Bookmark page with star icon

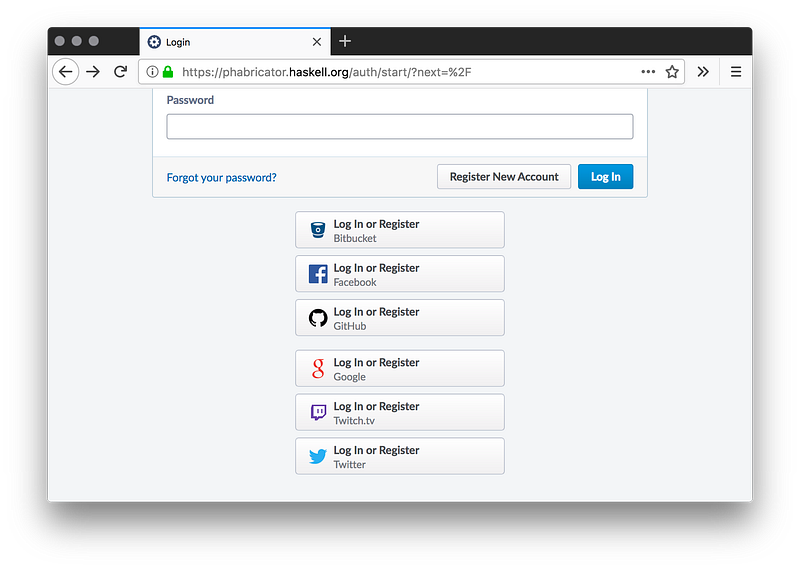(672, 72)
